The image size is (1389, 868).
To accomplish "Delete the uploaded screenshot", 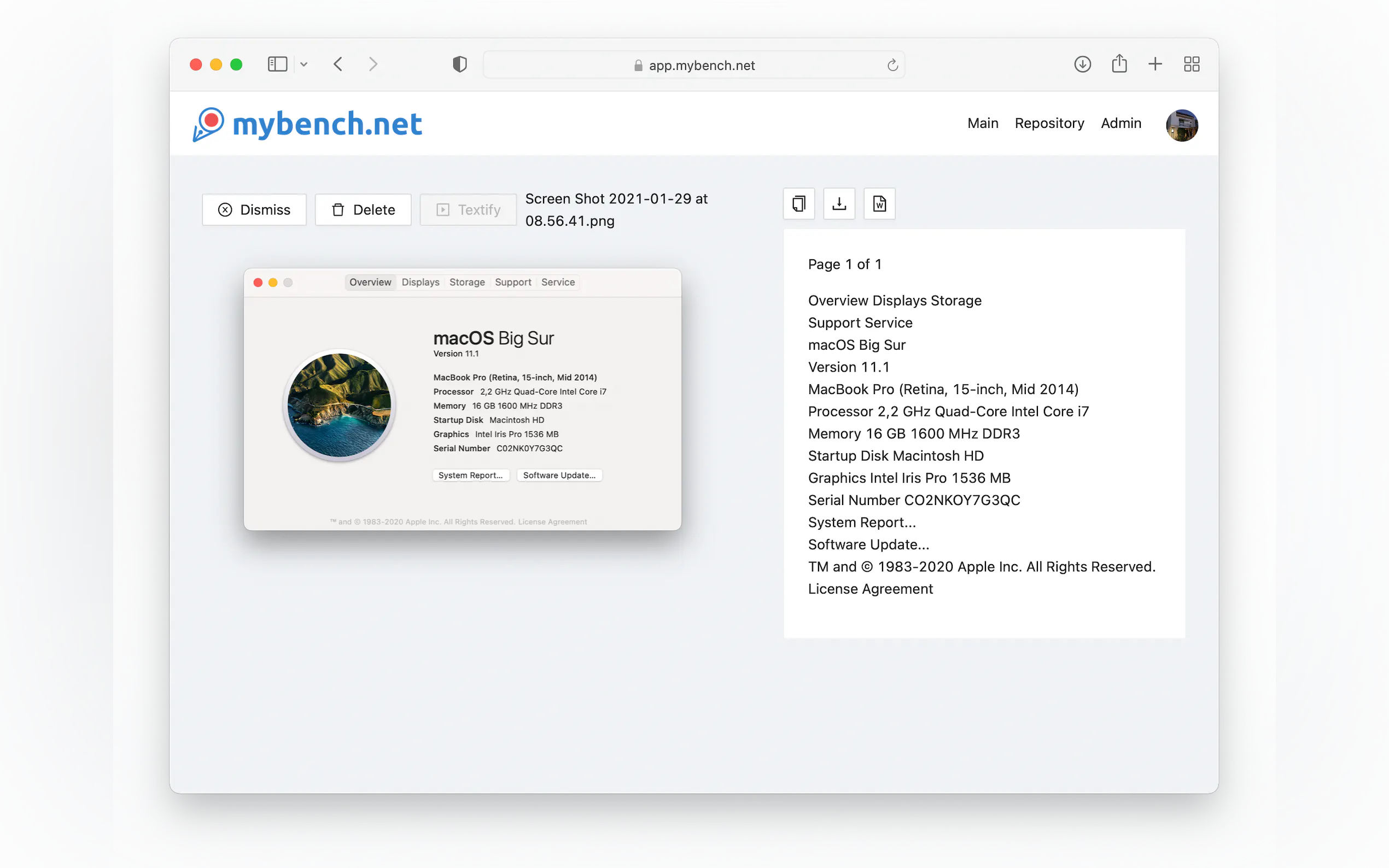I will (x=363, y=209).
